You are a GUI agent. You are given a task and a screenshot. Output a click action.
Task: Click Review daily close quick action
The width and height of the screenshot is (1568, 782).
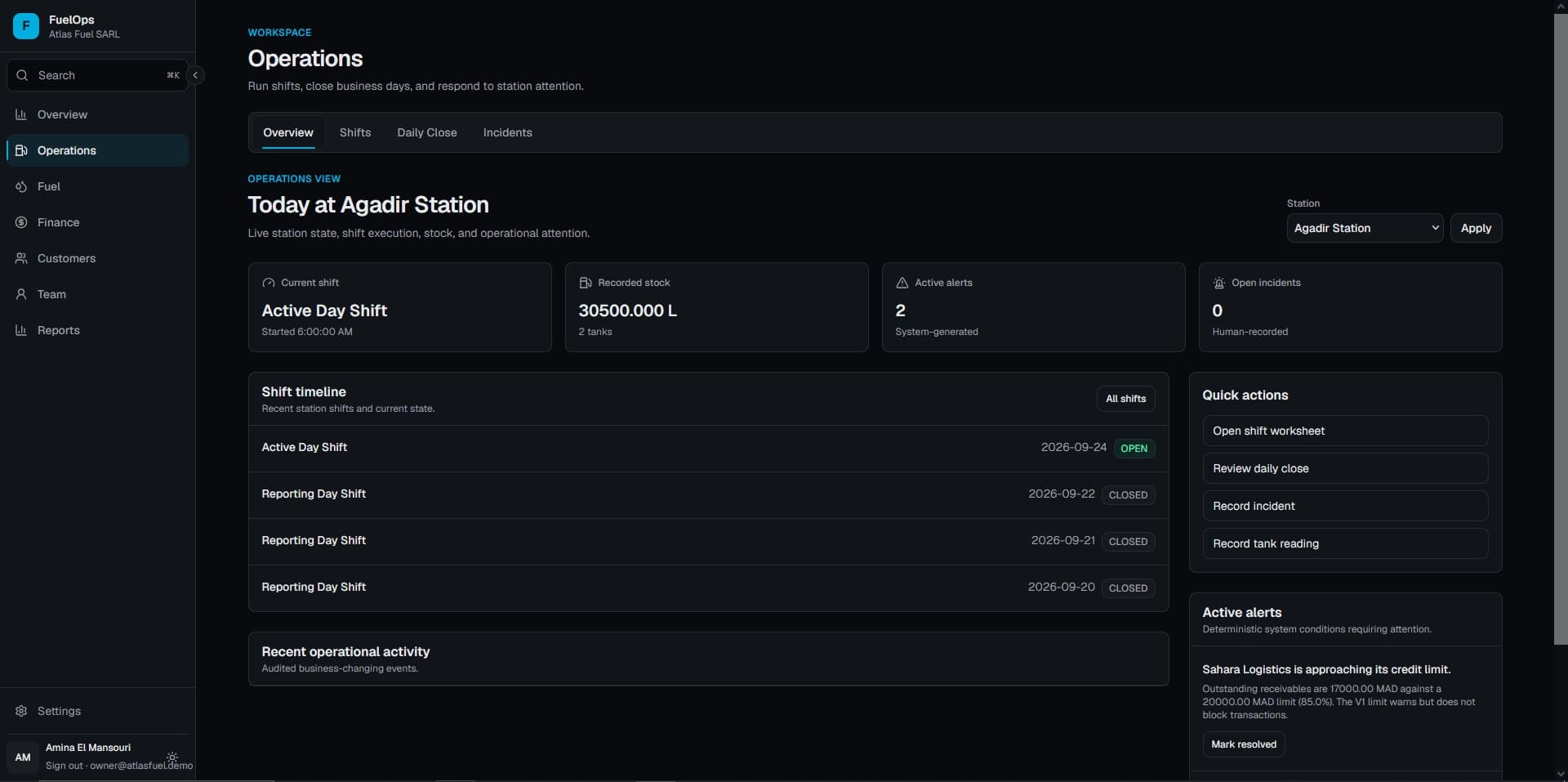(1345, 468)
